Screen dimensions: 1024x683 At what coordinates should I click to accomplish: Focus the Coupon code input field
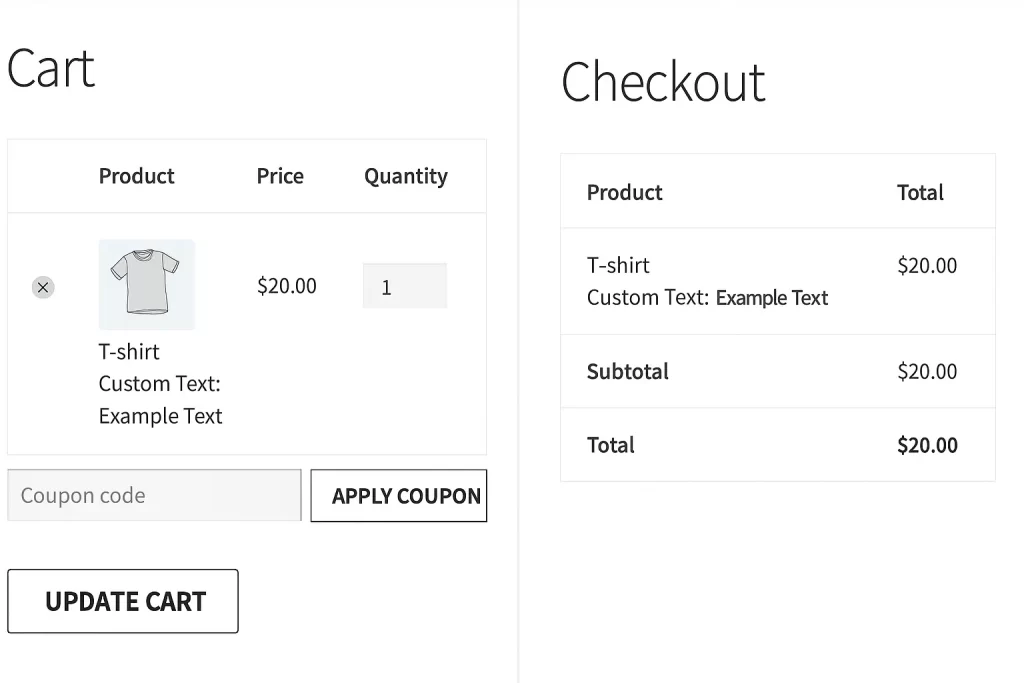154,496
